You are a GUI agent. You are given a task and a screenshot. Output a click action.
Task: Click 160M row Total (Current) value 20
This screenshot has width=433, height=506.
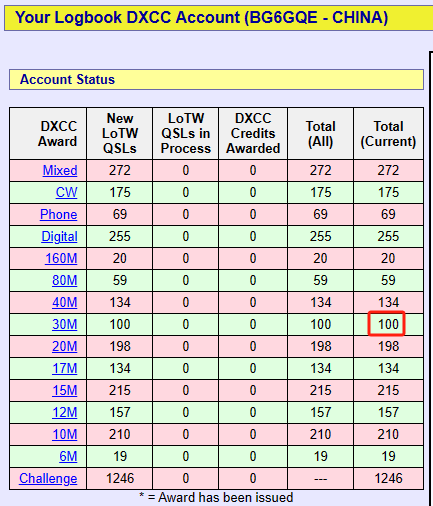(388, 258)
